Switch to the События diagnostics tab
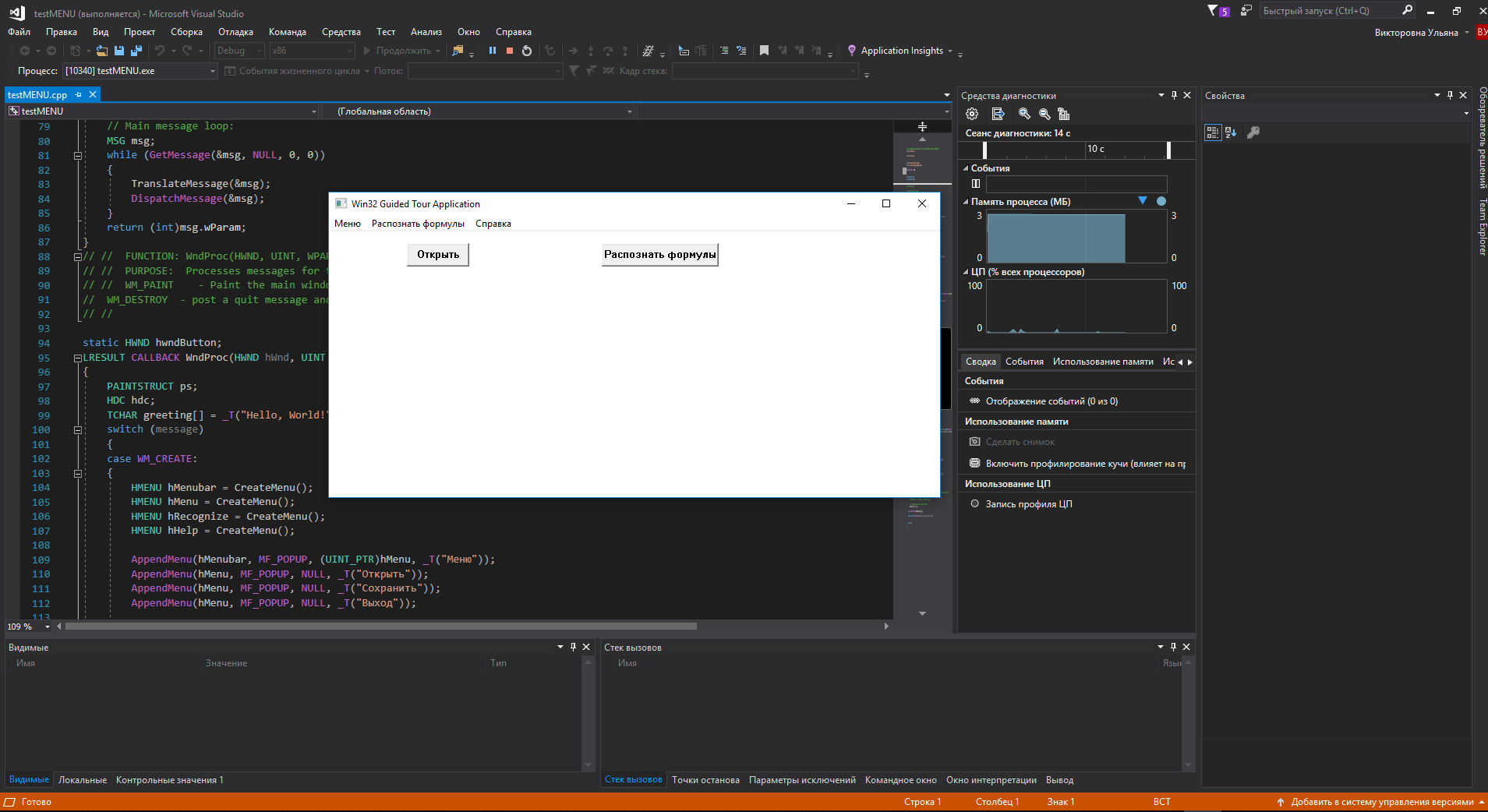This screenshot has width=1488, height=812. 1024,362
